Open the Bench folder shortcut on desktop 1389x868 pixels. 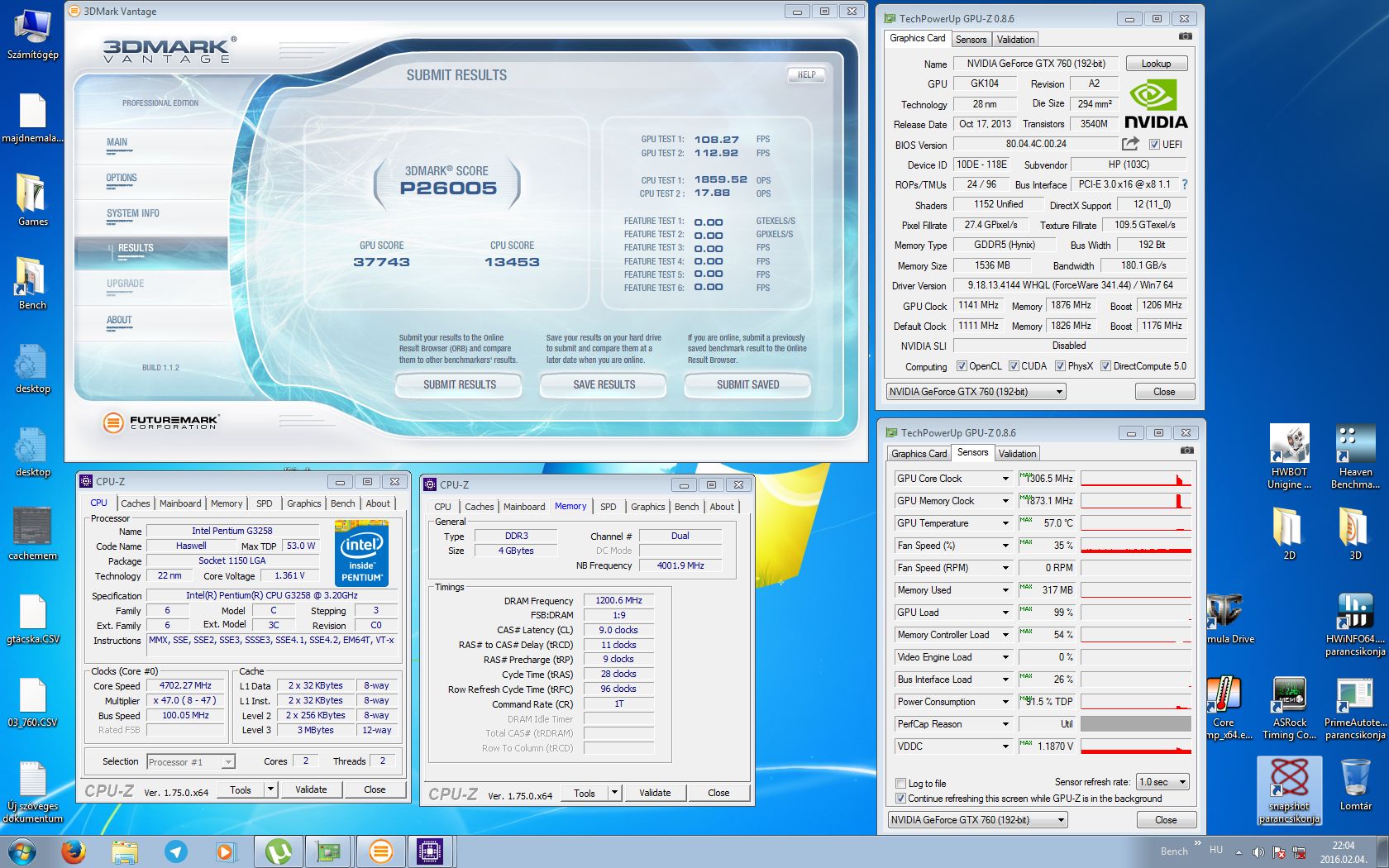click(x=32, y=283)
